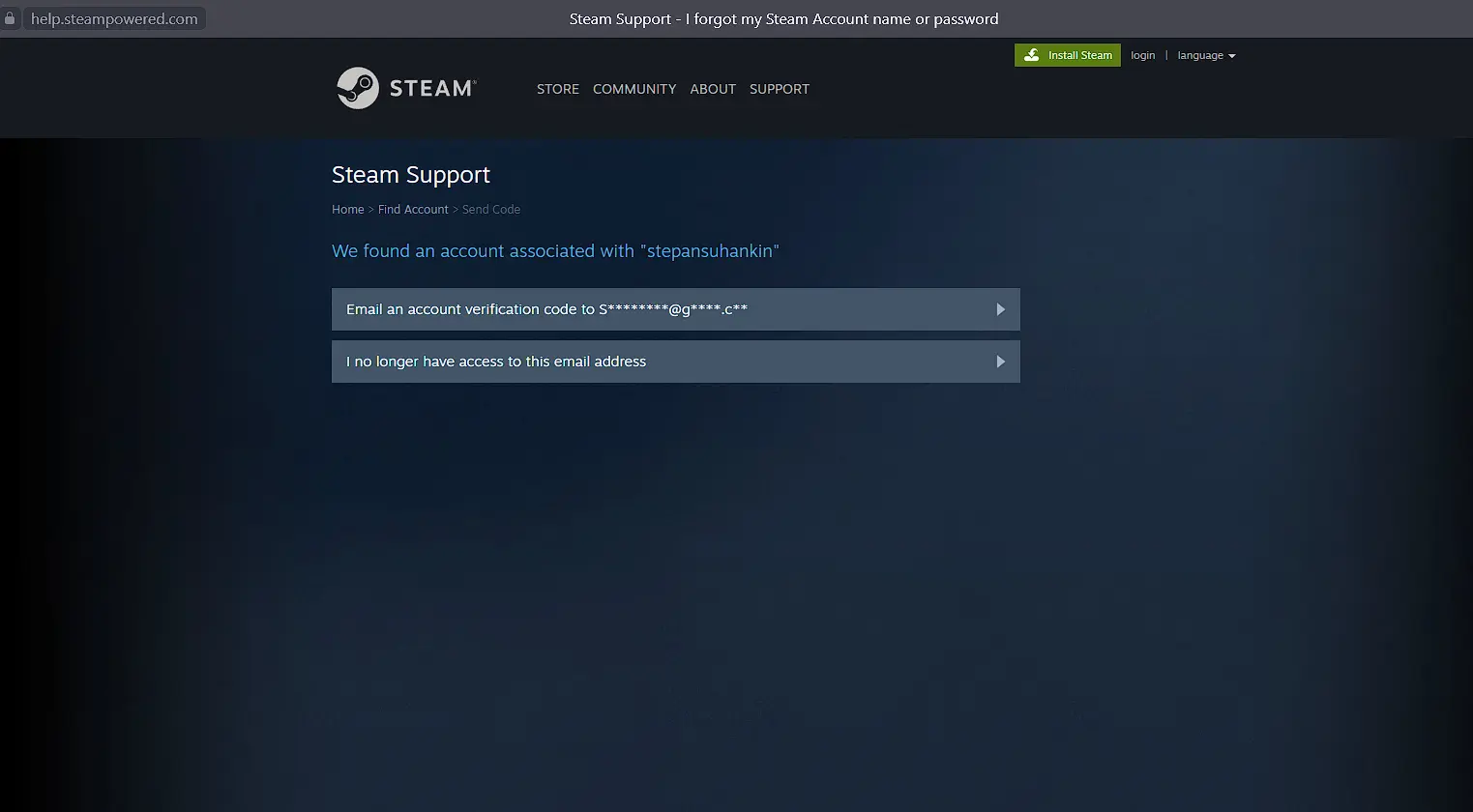This screenshot has width=1473, height=812.
Task: Email an account verification code option
Action: click(676, 309)
